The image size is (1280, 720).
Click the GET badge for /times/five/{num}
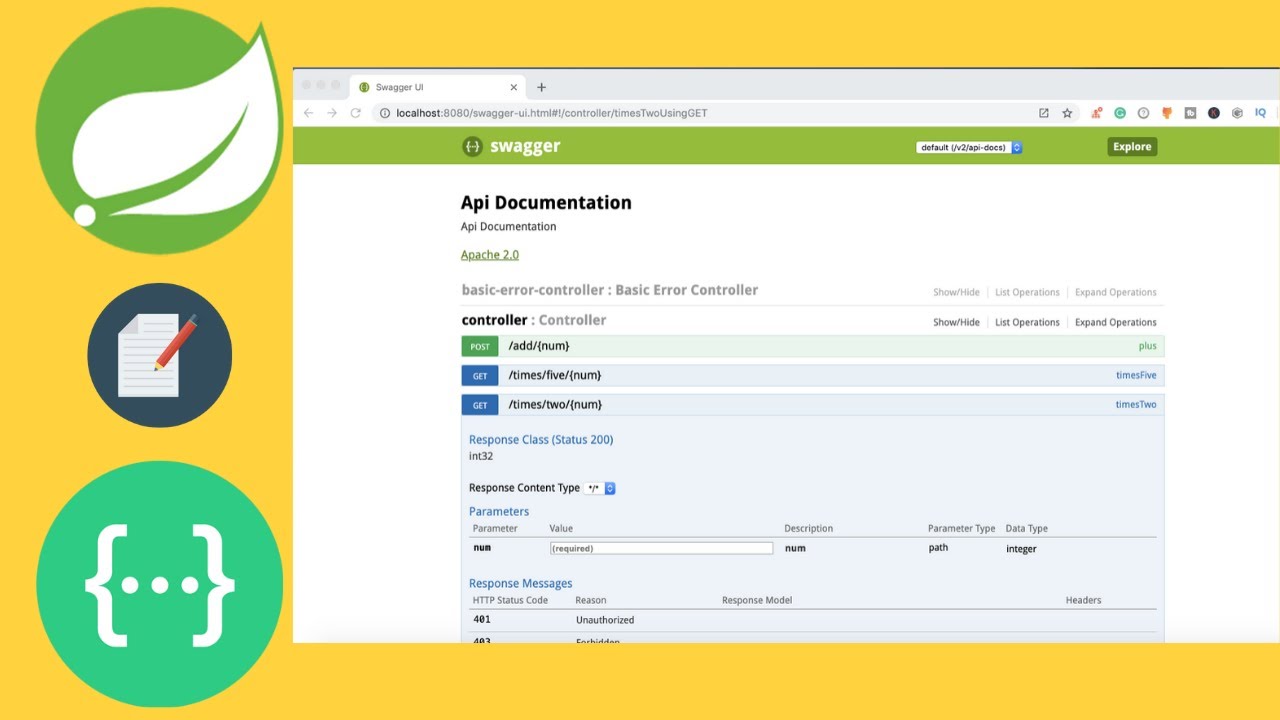coord(480,376)
